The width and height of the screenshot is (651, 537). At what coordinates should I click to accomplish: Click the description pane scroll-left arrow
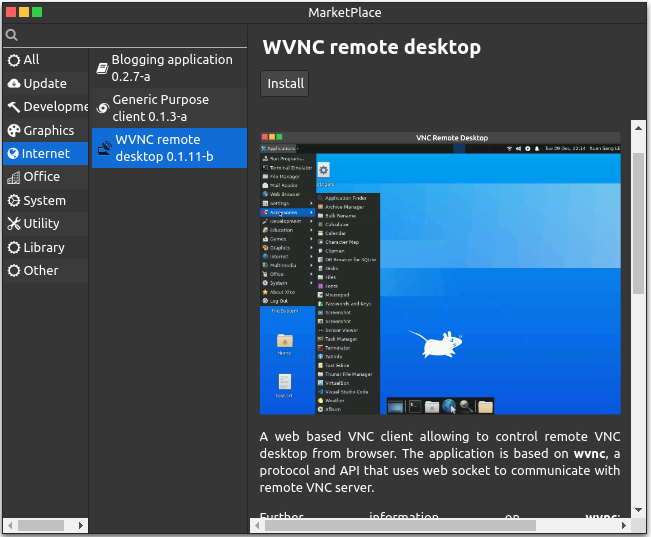[257, 525]
